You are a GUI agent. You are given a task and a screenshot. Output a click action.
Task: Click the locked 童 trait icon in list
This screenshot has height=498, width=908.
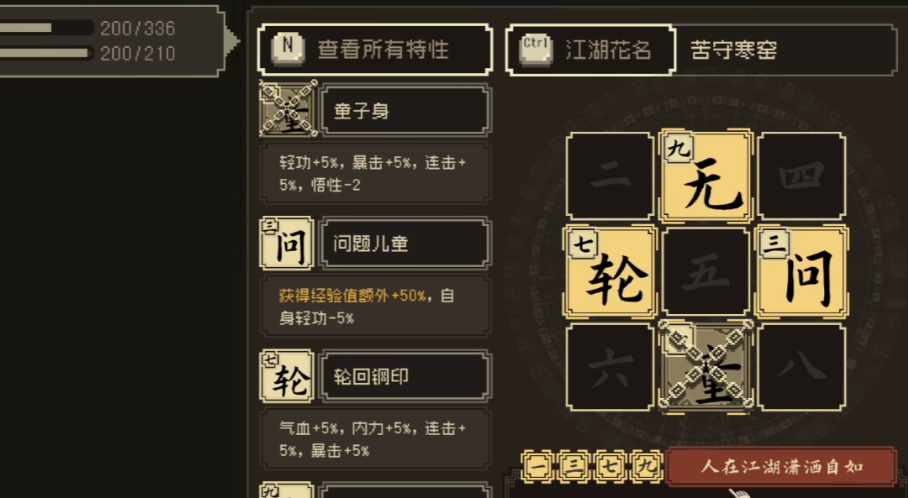coord(288,109)
